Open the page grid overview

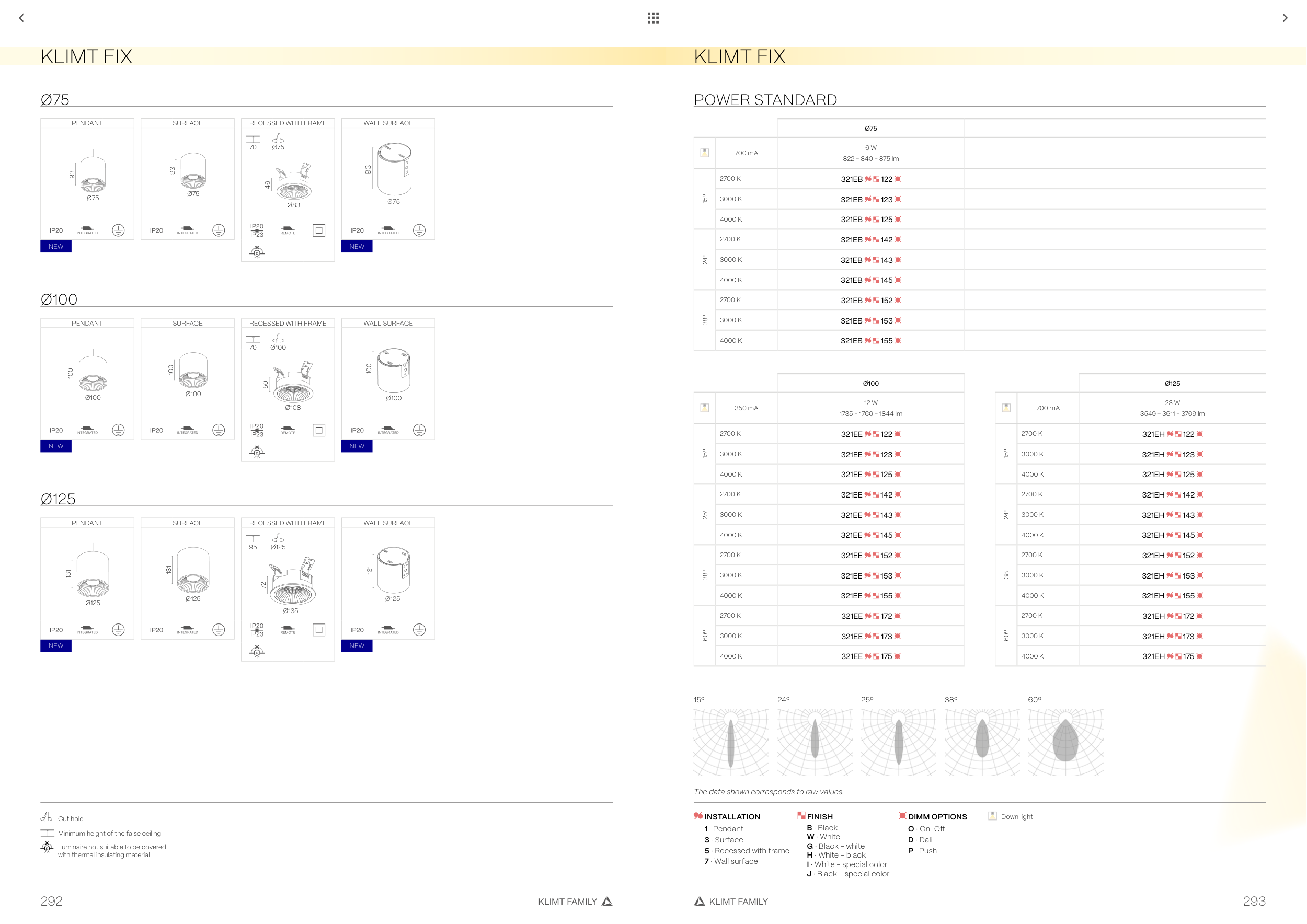coord(653,18)
